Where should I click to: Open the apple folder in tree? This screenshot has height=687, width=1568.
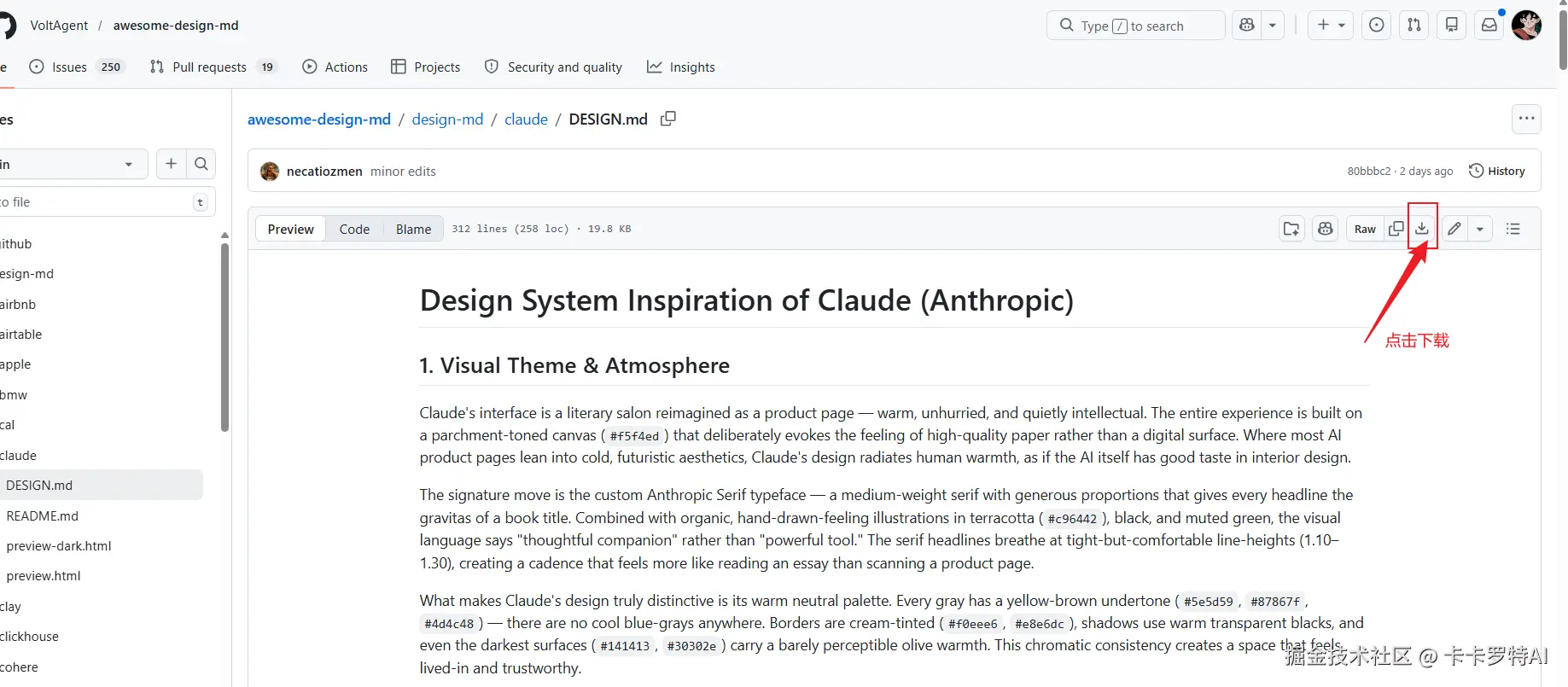click(15, 364)
